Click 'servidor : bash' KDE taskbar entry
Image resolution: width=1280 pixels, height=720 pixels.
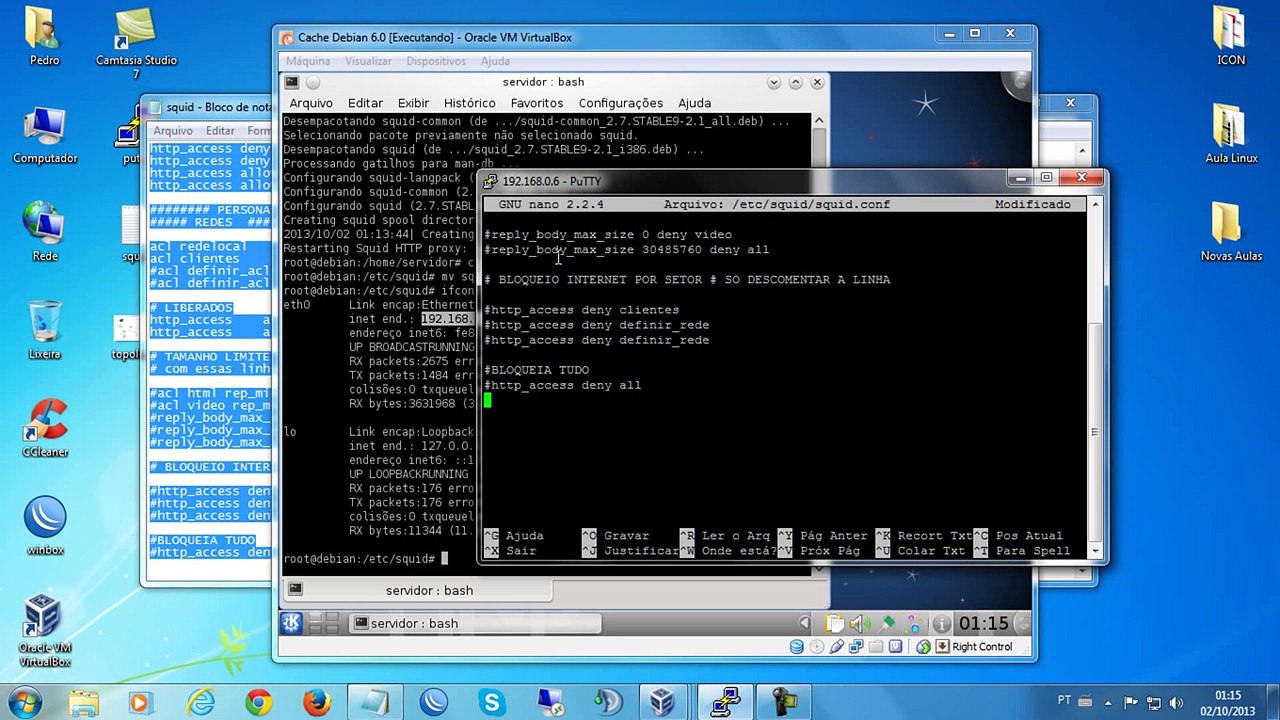click(x=475, y=623)
